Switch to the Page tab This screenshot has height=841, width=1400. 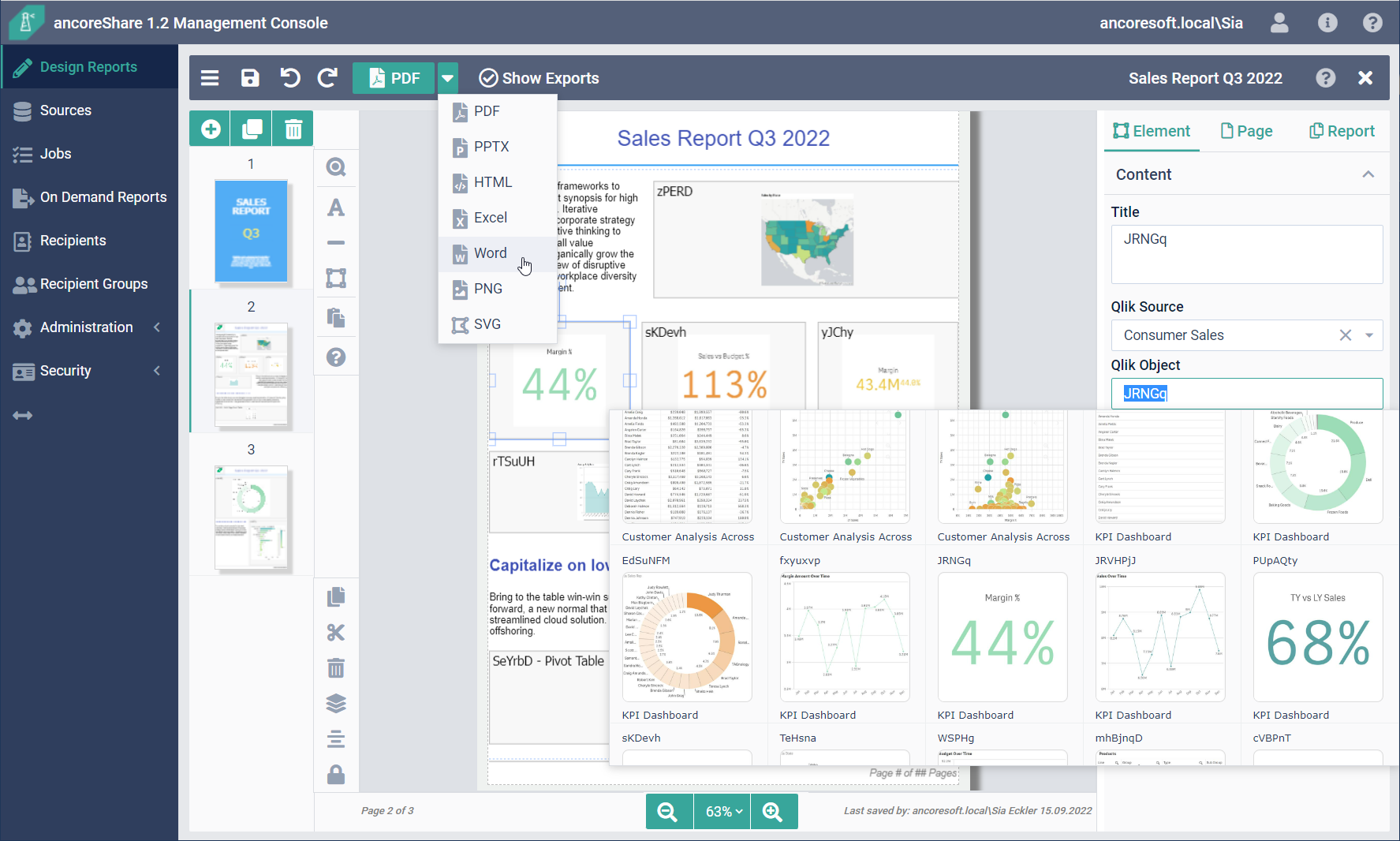coord(1246,131)
